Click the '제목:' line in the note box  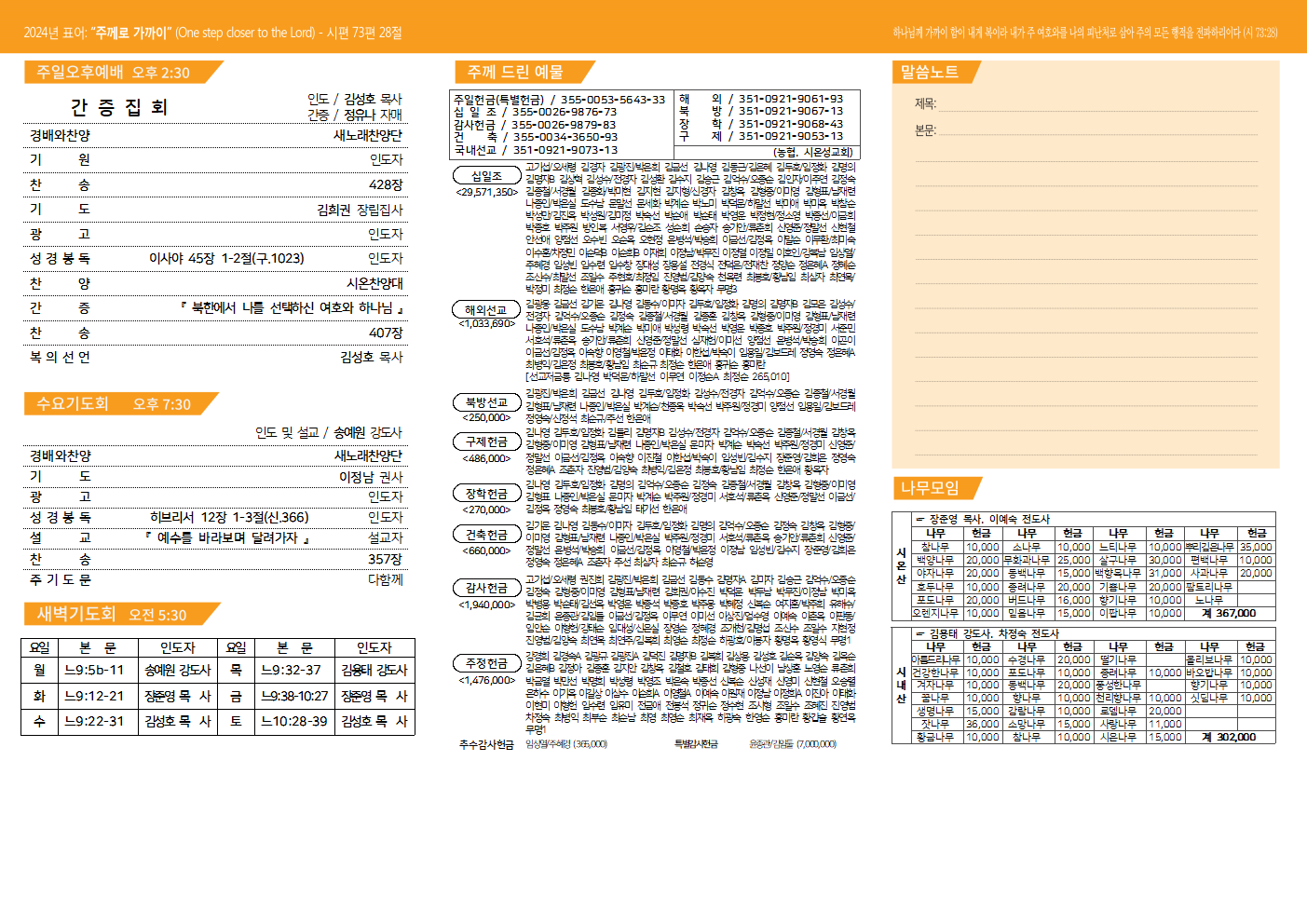coord(1086,104)
